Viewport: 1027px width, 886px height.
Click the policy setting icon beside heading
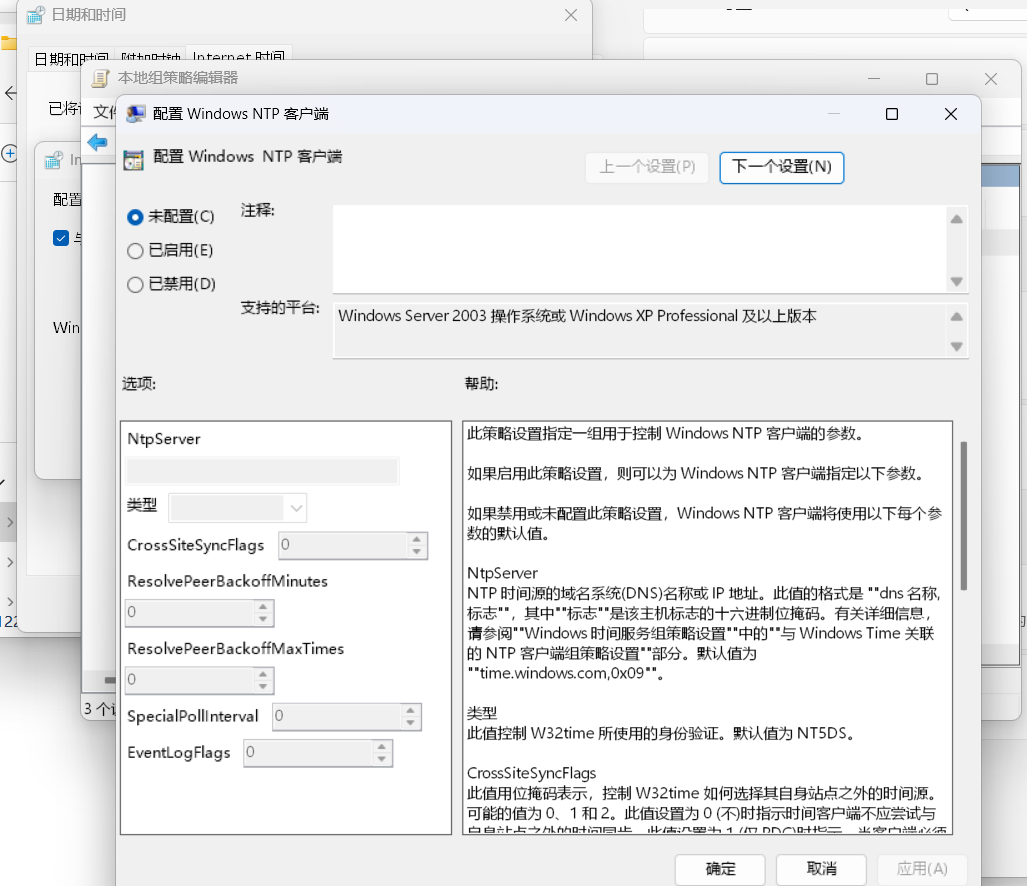(134, 160)
